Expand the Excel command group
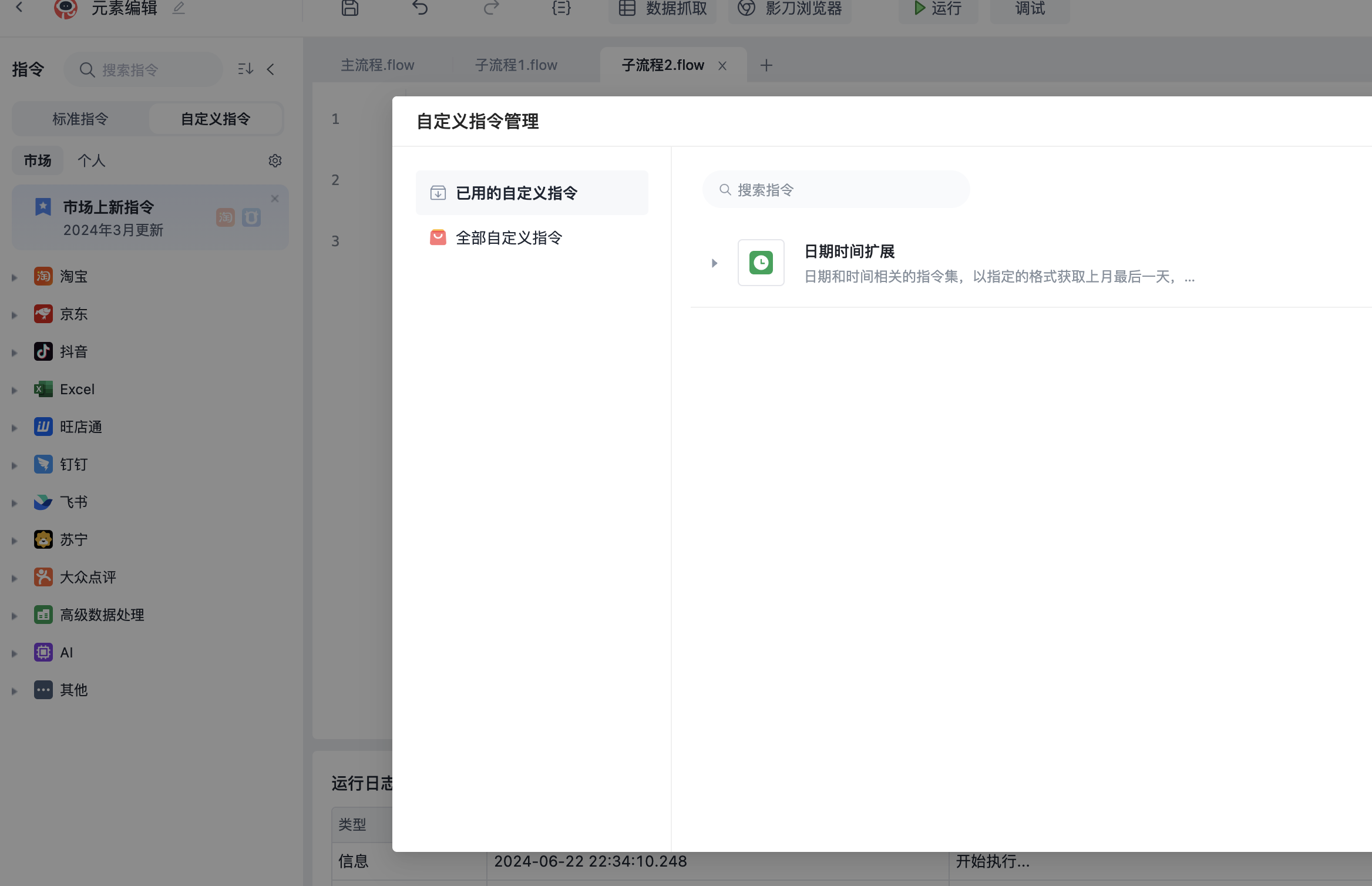The width and height of the screenshot is (1372, 886). tap(15, 390)
